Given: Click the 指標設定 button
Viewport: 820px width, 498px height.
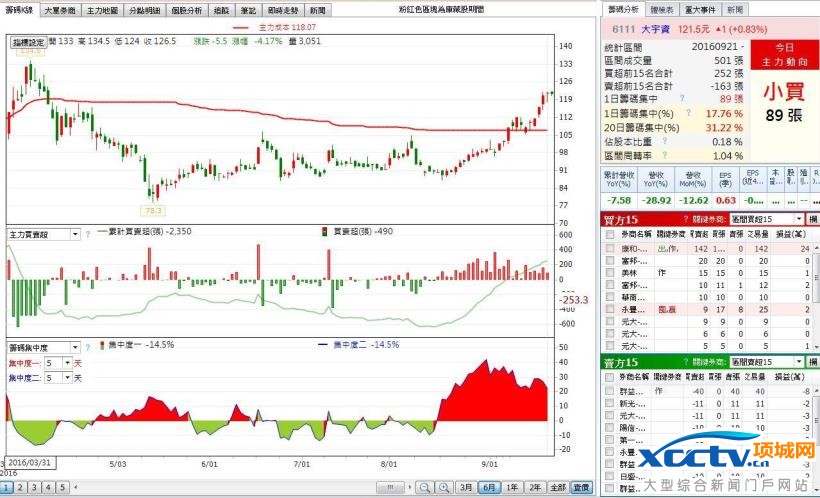Looking at the screenshot, I should [28, 43].
